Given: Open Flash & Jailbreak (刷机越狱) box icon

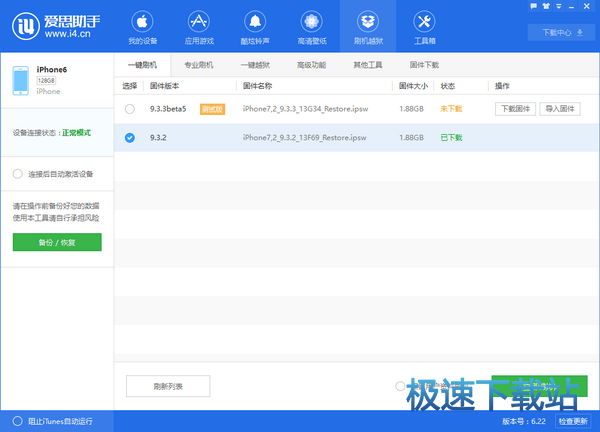Looking at the screenshot, I should 368,21.
